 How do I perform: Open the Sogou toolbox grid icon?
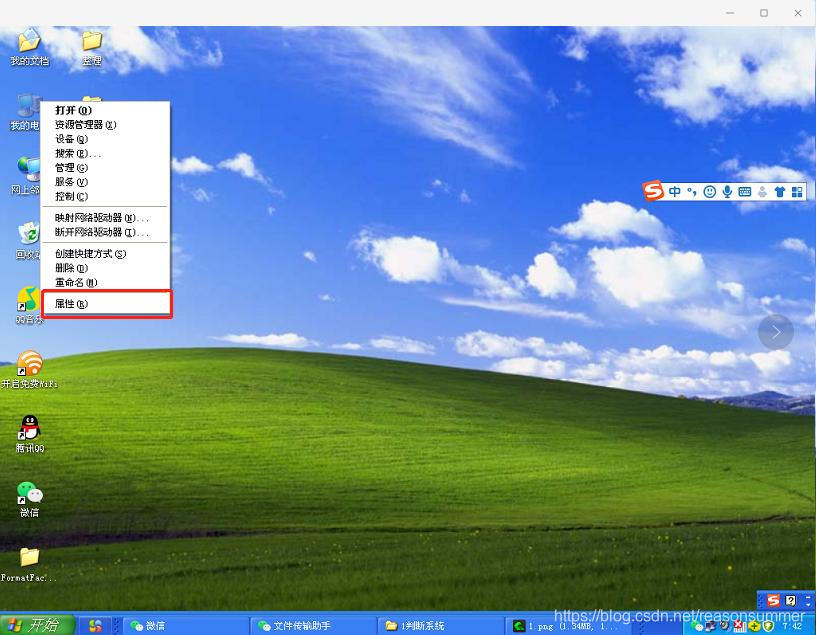[x=797, y=192]
